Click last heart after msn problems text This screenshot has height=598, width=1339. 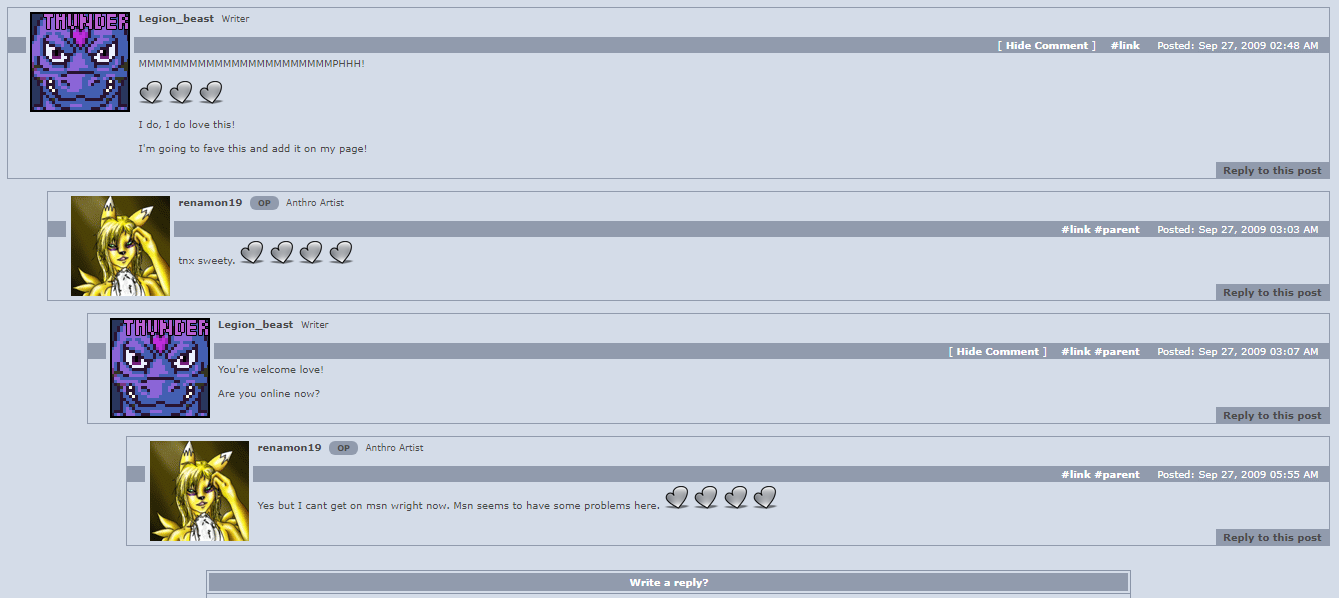point(765,497)
